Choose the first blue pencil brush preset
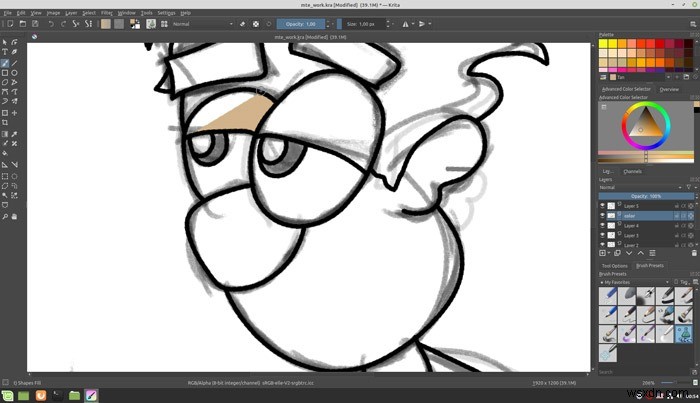Screen dimensions: 700x403 (x=608, y=295)
